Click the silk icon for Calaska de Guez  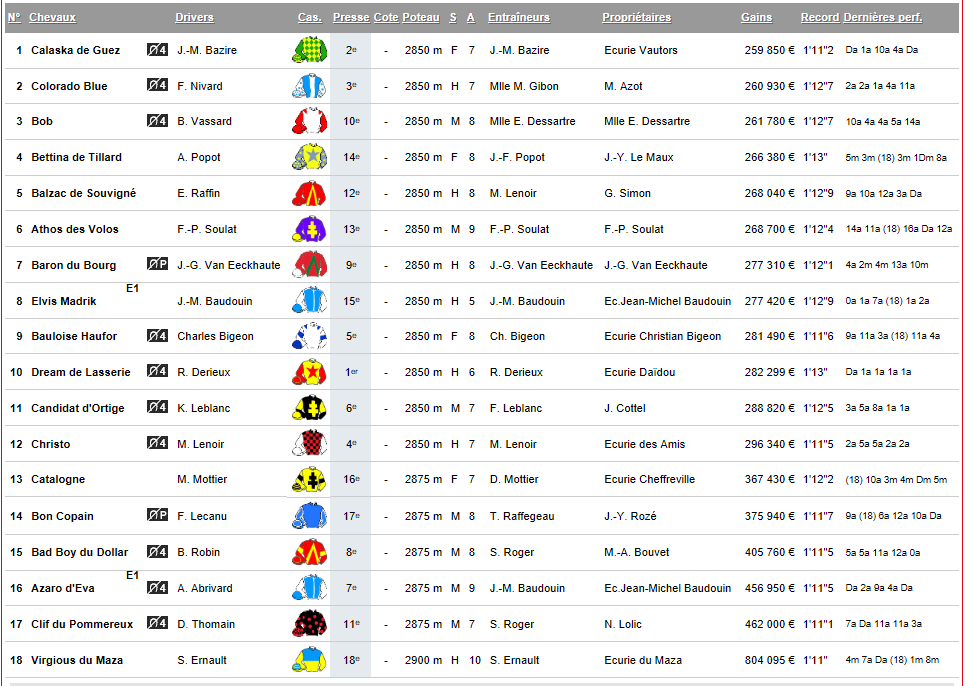(310, 50)
